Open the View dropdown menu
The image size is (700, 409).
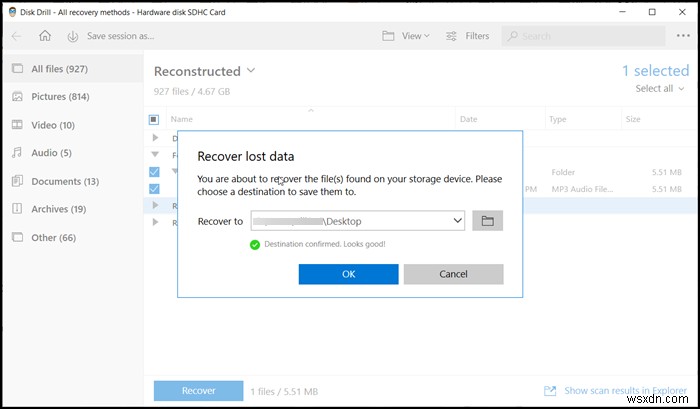click(405, 36)
